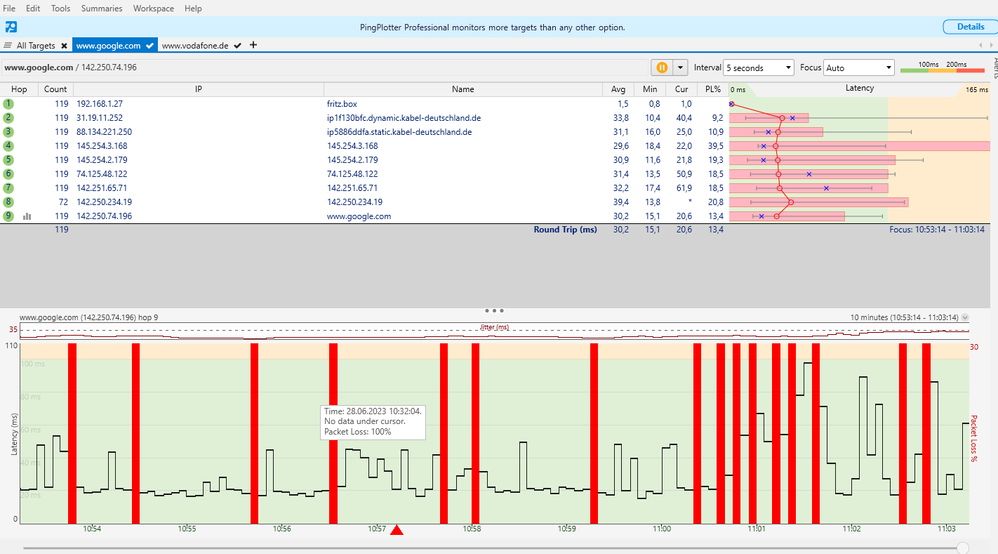Open the Workspace menu
The image size is (998, 554).
[153, 8]
